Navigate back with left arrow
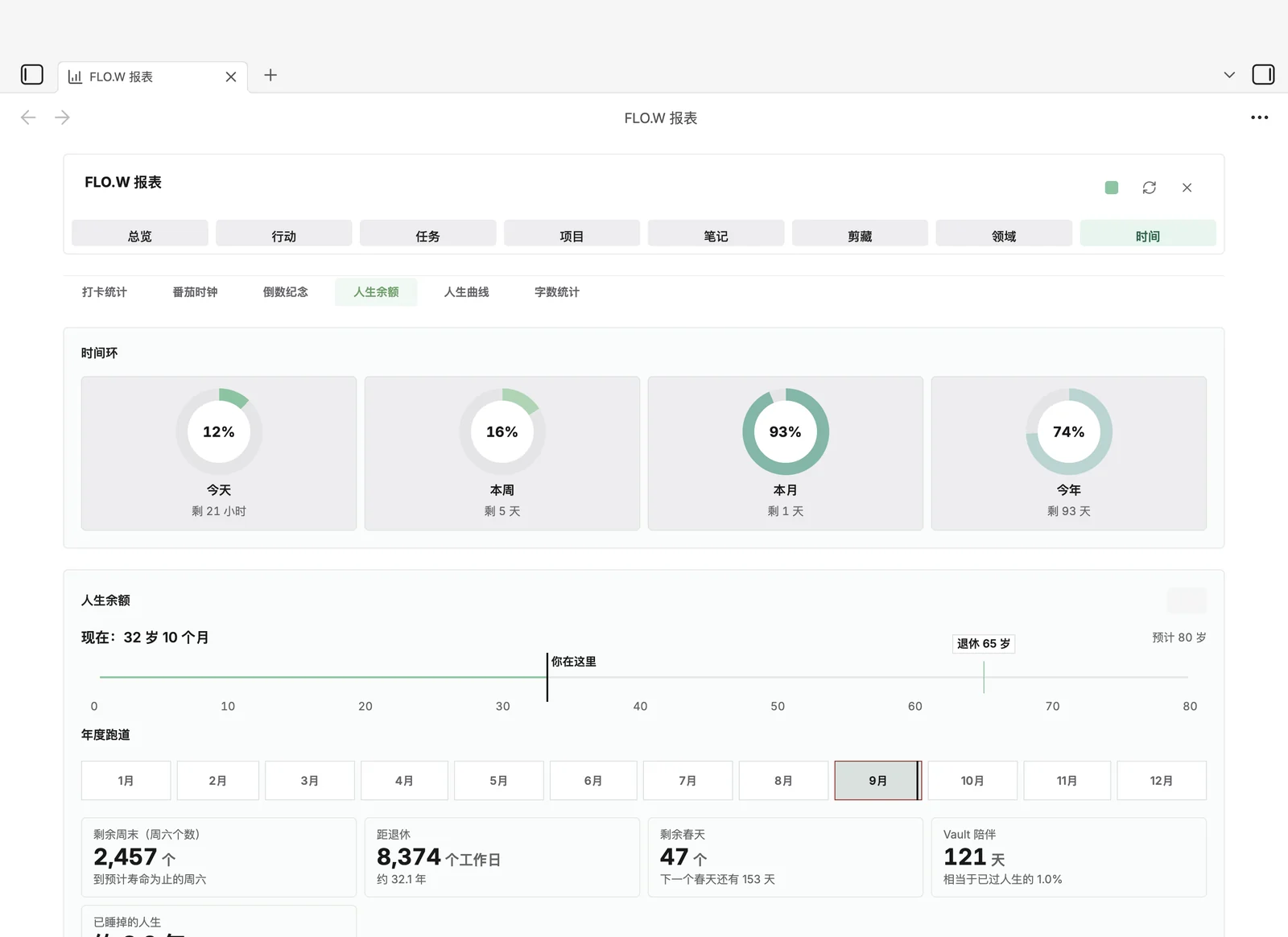 click(28, 118)
